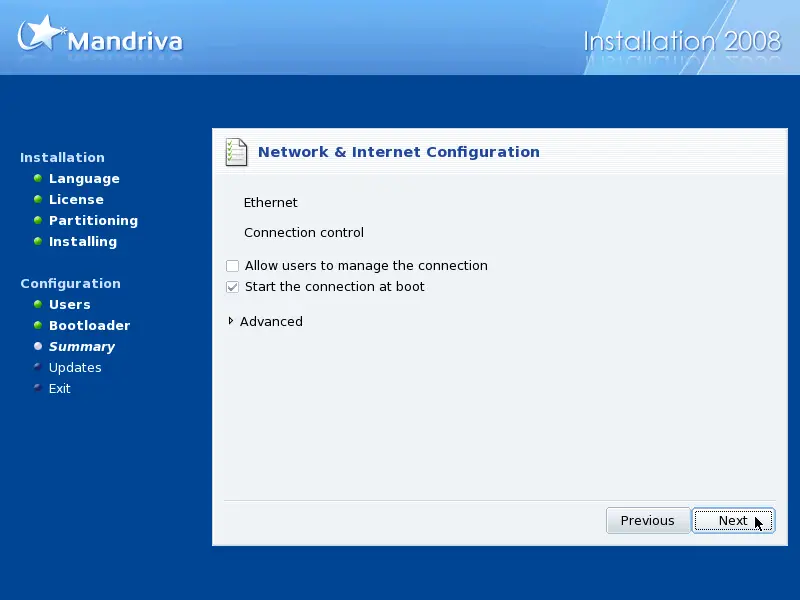The image size is (800, 600).
Task: Click the Mandriva star logo
Action: pyautogui.click(x=41, y=34)
